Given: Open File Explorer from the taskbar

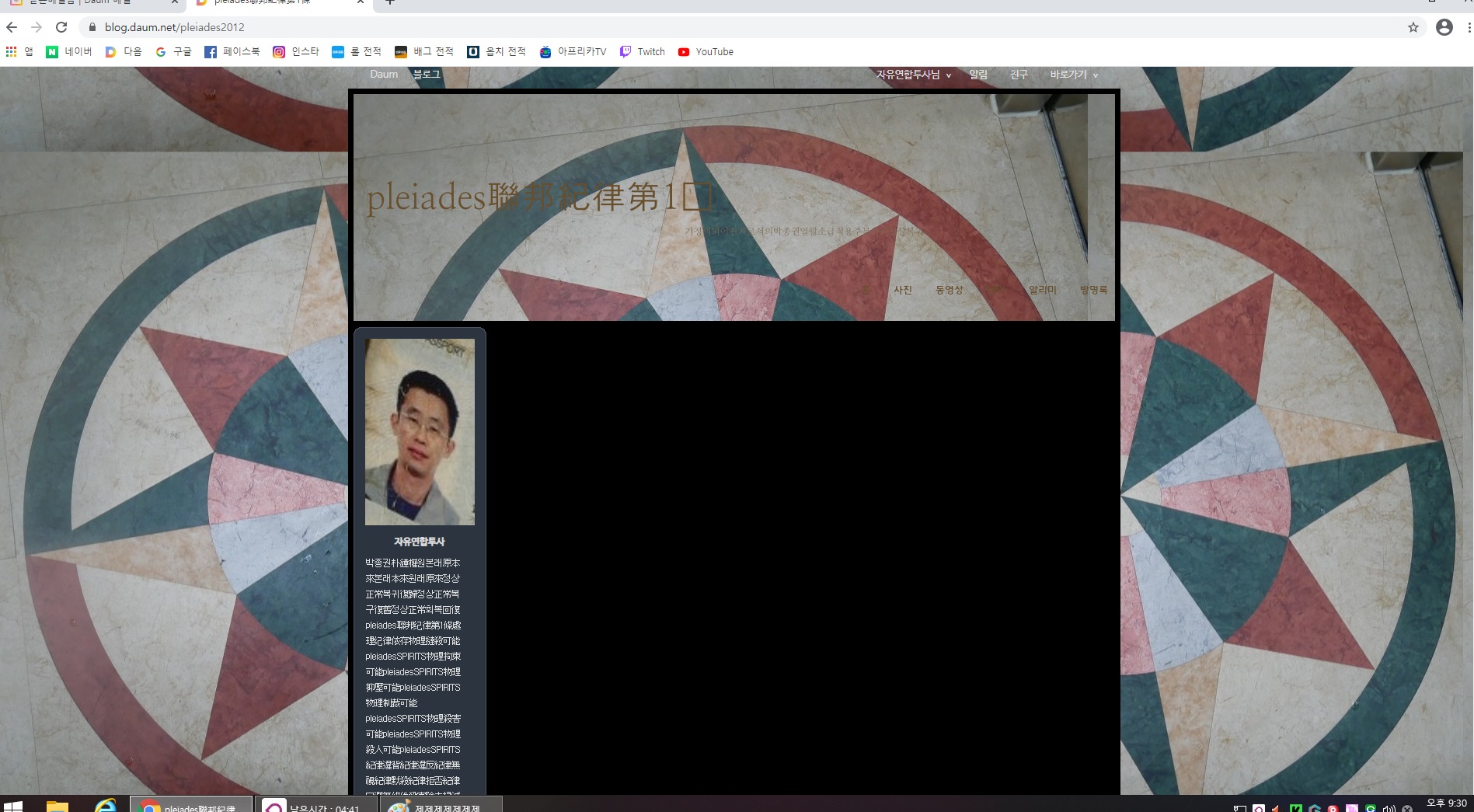Looking at the screenshot, I should tap(57, 806).
